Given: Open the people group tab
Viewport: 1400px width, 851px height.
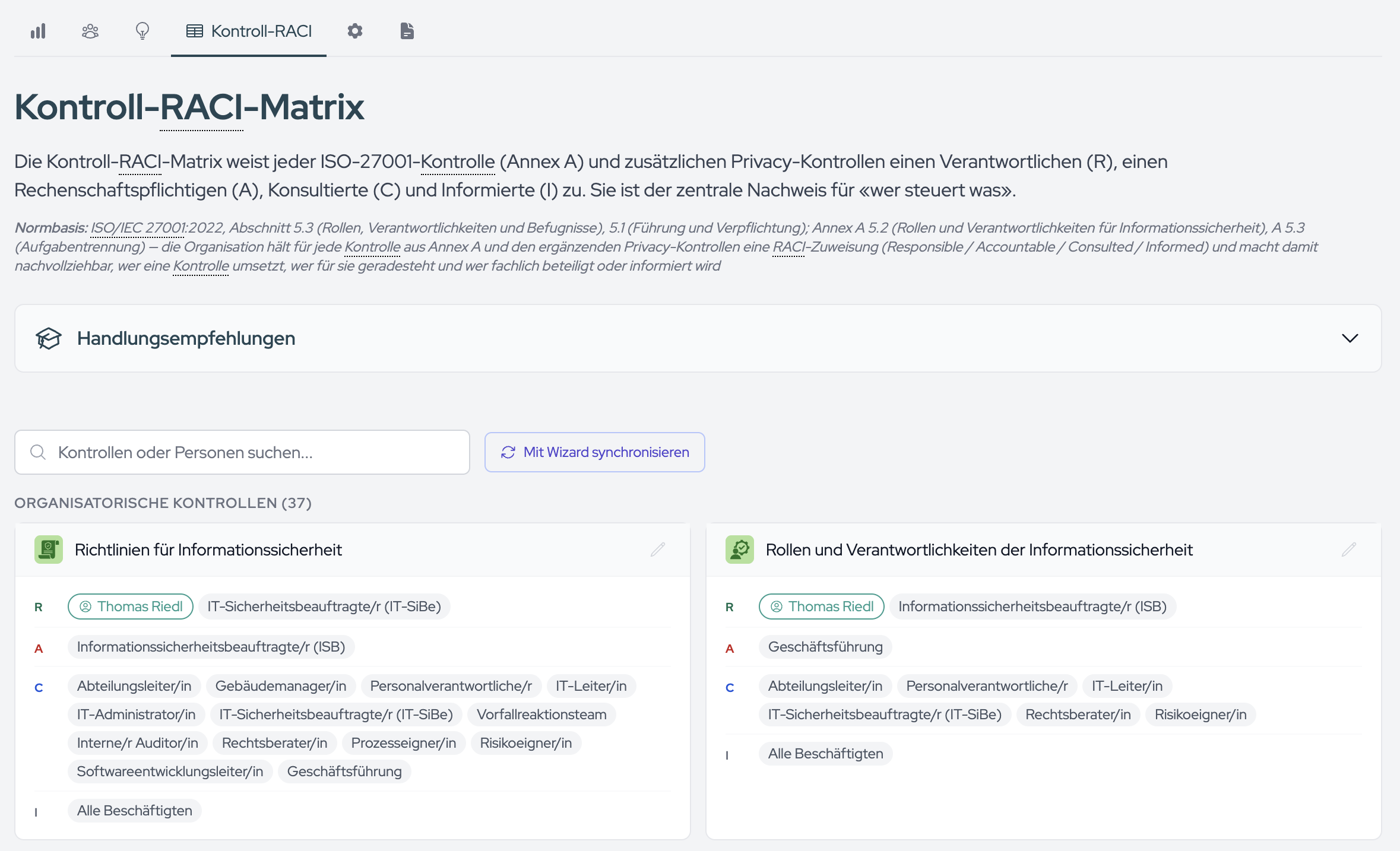Looking at the screenshot, I should pos(90,31).
